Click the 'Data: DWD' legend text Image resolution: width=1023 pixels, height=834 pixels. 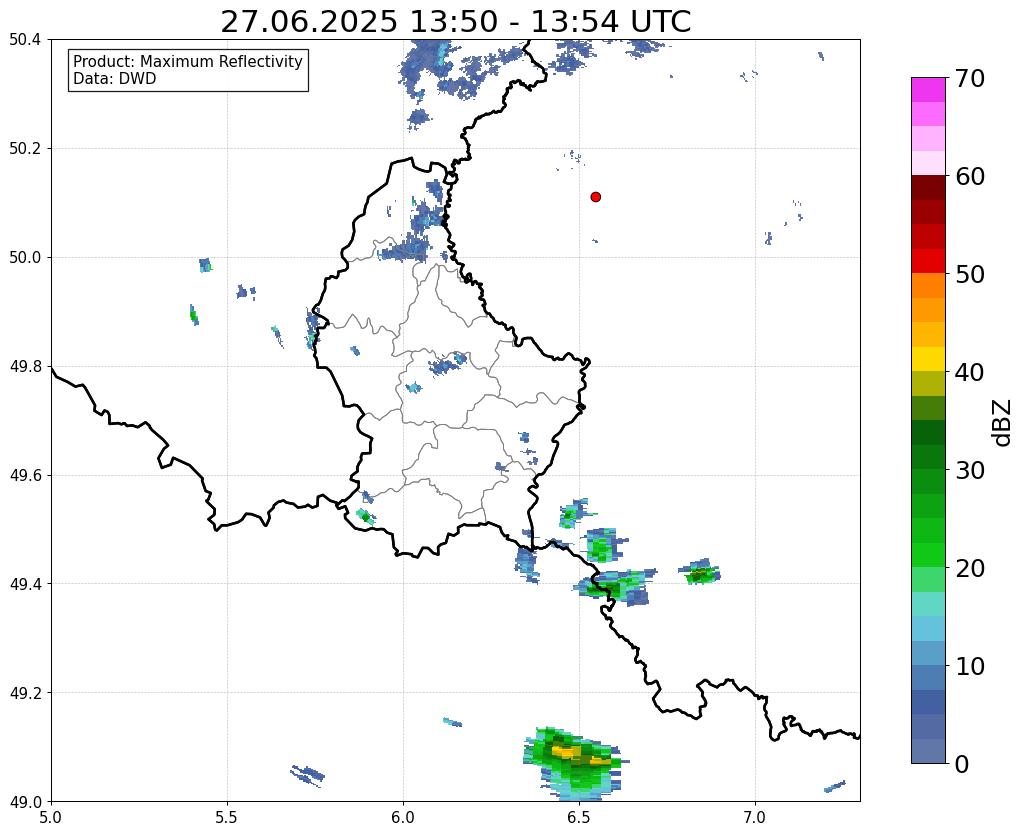coord(114,79)
